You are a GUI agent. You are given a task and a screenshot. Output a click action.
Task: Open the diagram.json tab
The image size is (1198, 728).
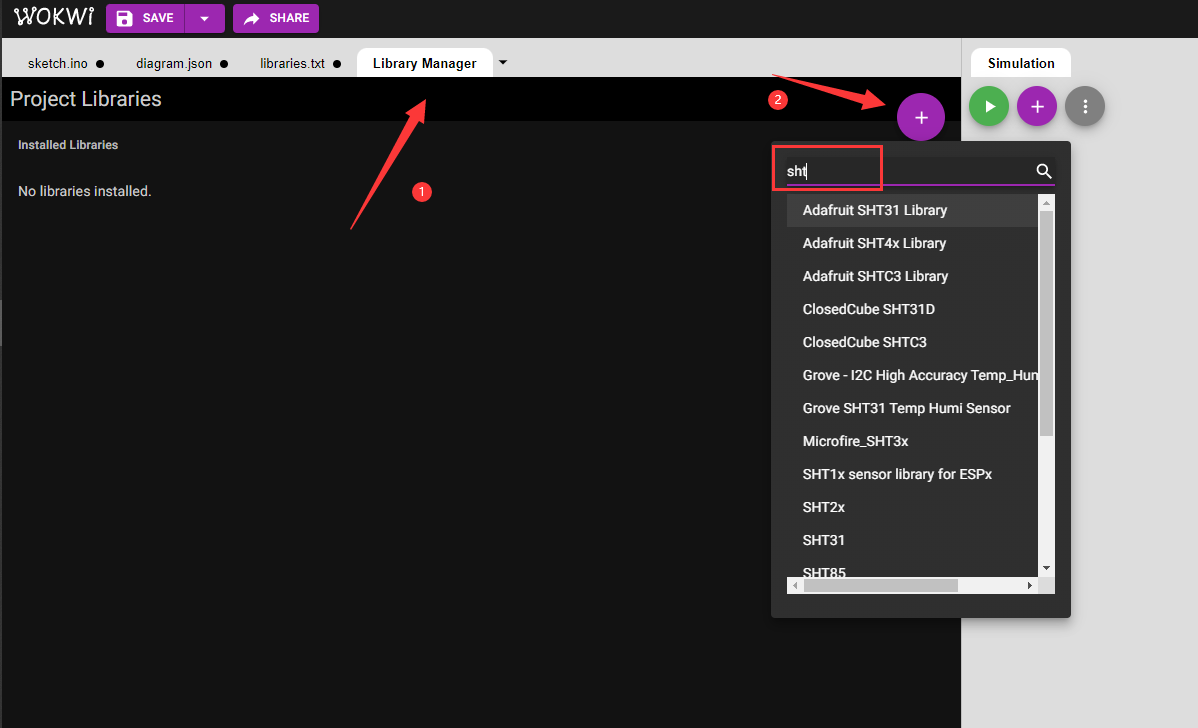pyautogui.click(x=174, y=63)
